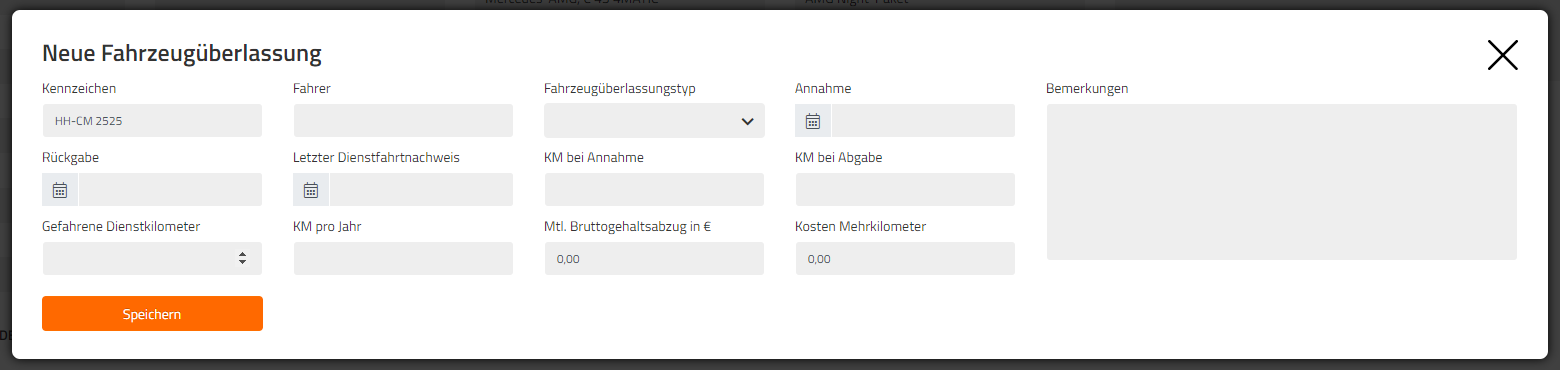This screenshot has width=1560, height=370.
Task: Click the Letzter Dienstfahrtnachweis date field
Action: [x=421, y=190]
